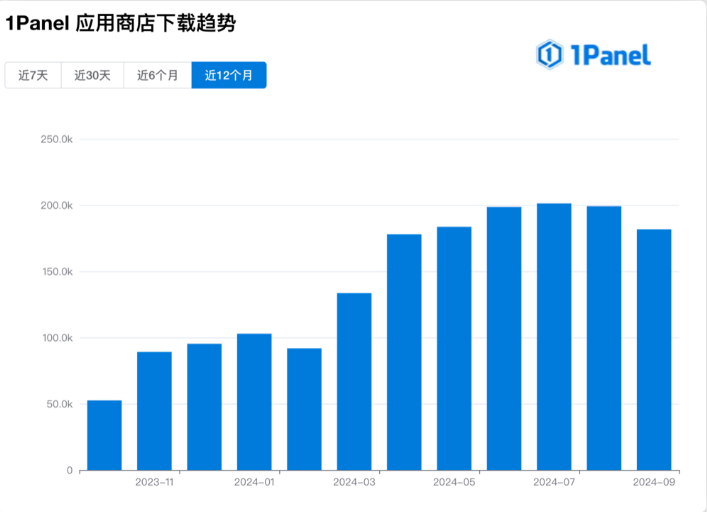Click the 250.0k y-axis label
This screenshot has width=707, height=512.
click(x=56, y=139)
